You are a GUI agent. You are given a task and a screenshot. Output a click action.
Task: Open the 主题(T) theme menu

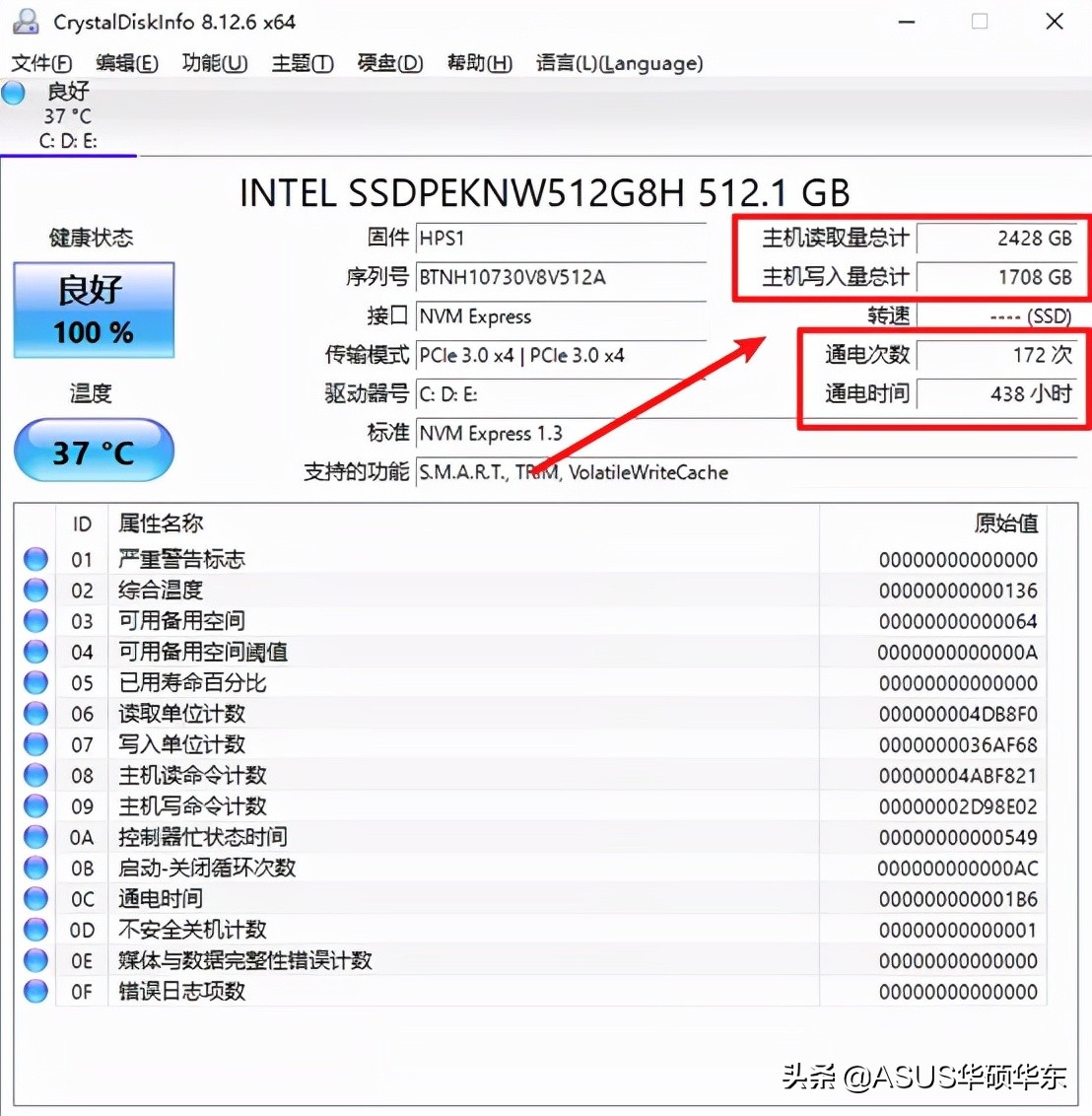point(302,63)
